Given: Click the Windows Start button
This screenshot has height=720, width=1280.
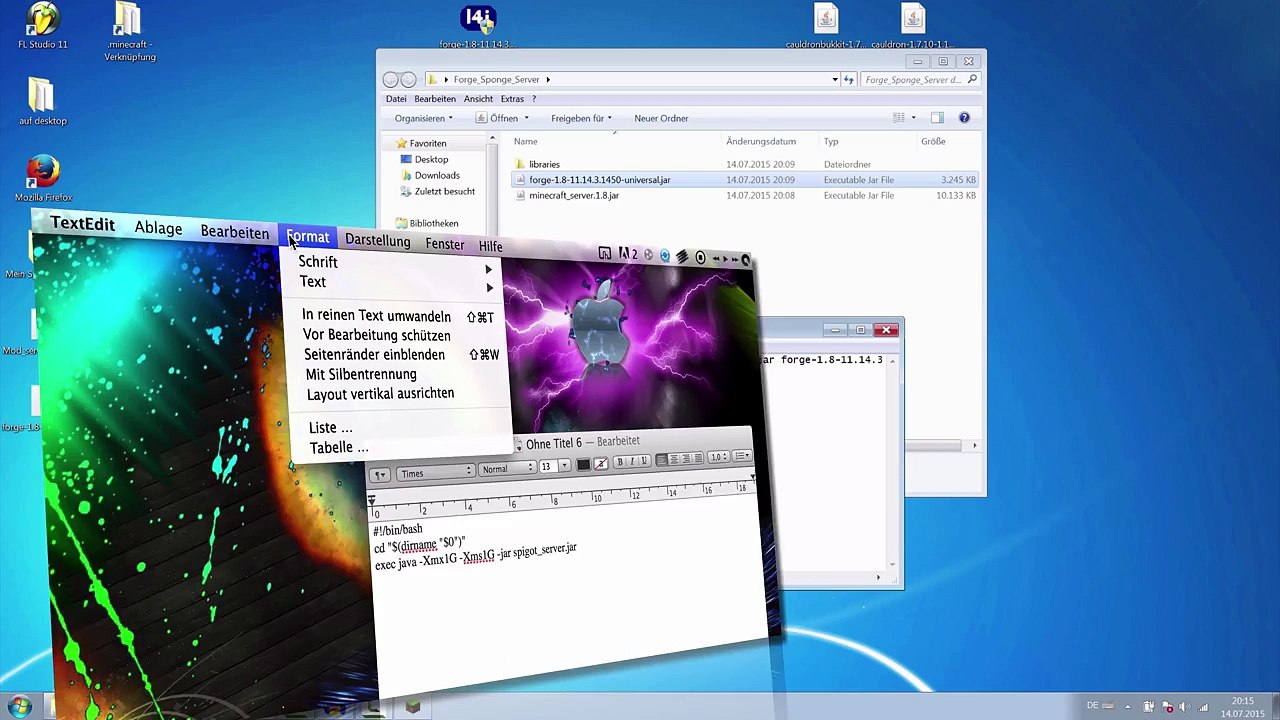Looking at the screenshot, I should 20,707.
